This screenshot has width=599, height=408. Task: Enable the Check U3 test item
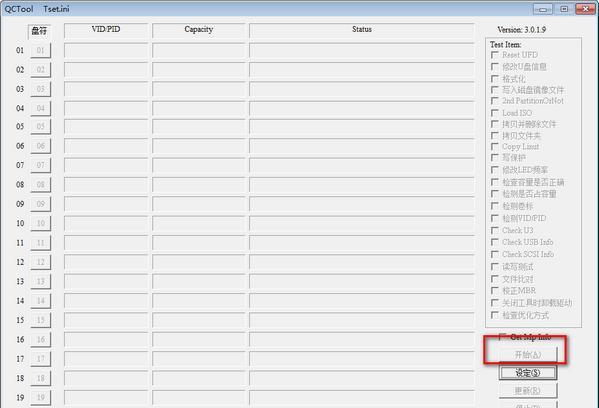[495, 230]
